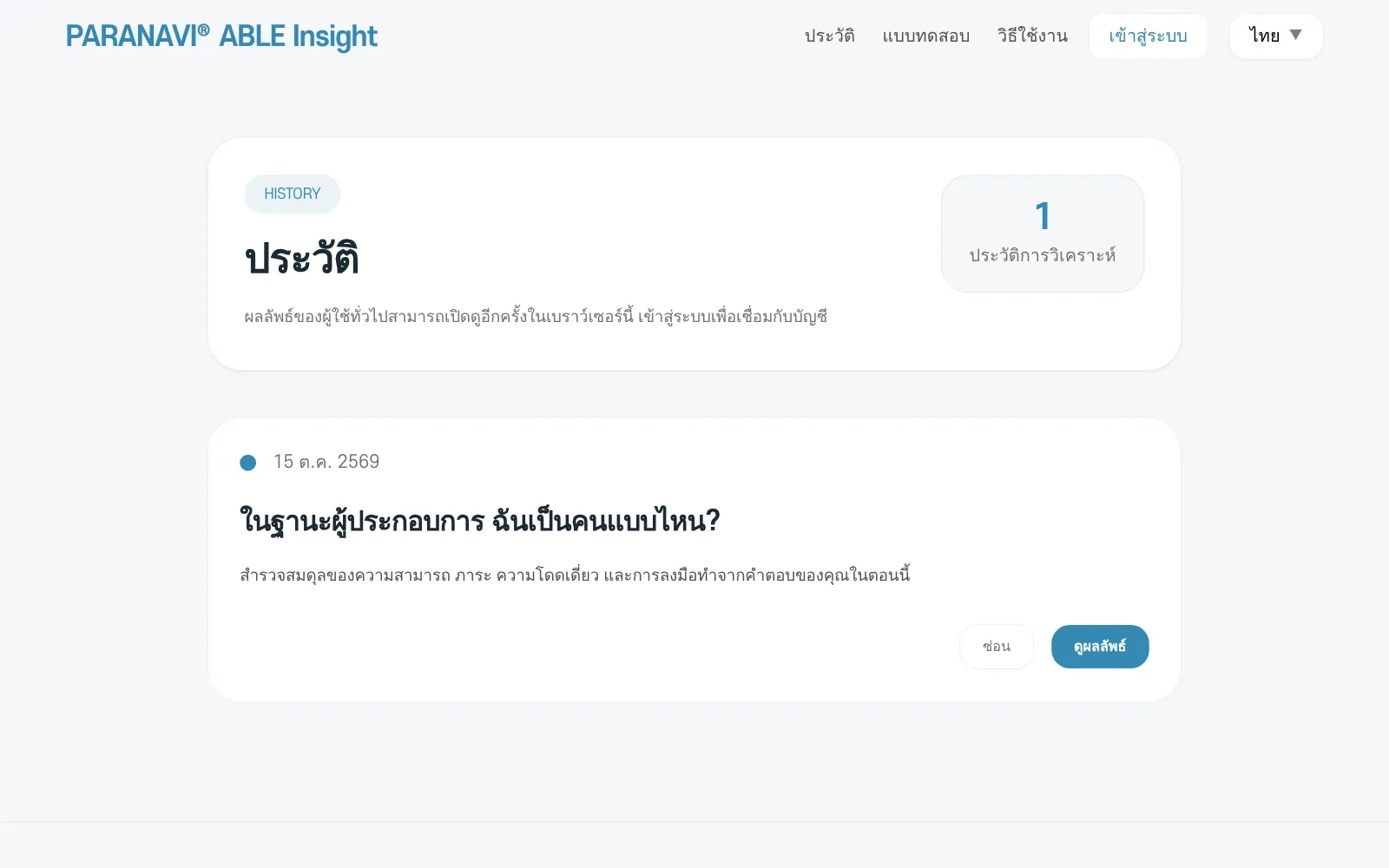Hide the entry with the ซ่อน button

coord(997,647)
